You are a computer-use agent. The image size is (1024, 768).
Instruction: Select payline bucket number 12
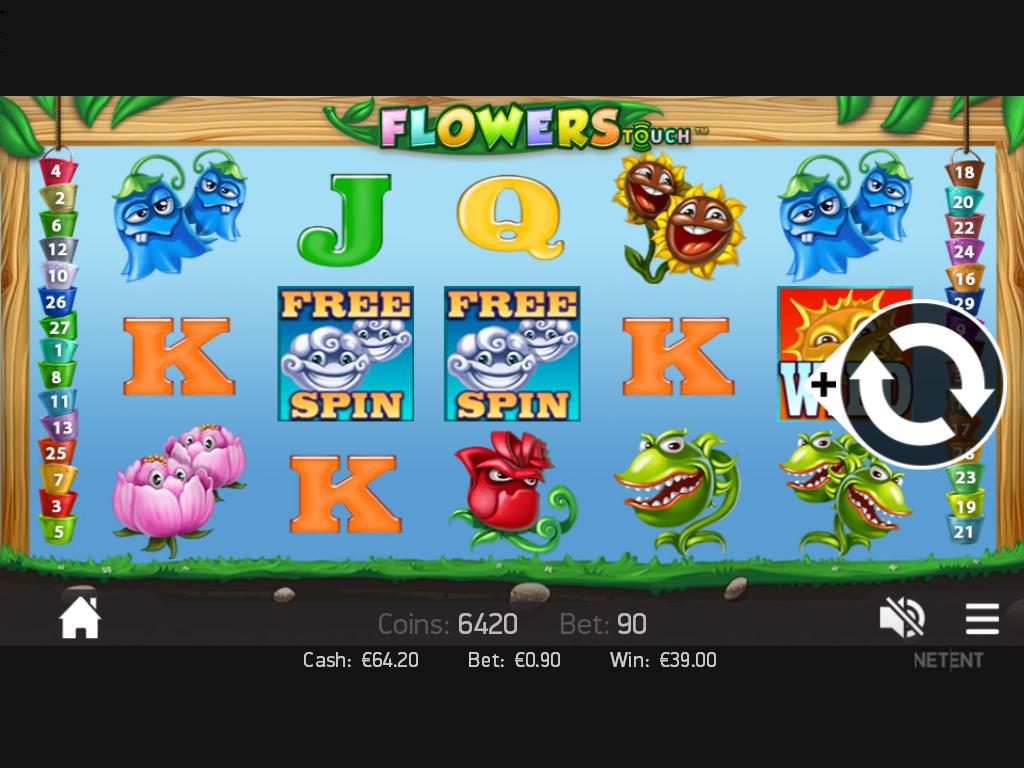coord(58,249)
